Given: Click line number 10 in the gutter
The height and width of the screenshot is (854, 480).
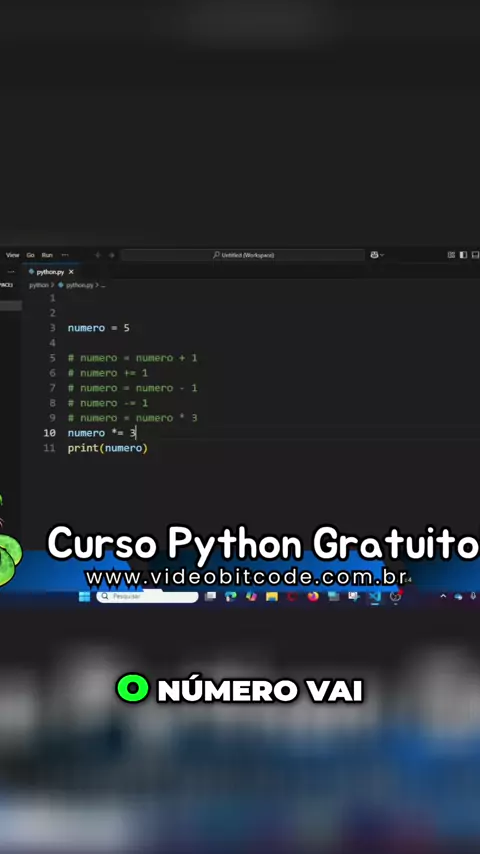Looking at the screenshot, I should pos(50,433).
